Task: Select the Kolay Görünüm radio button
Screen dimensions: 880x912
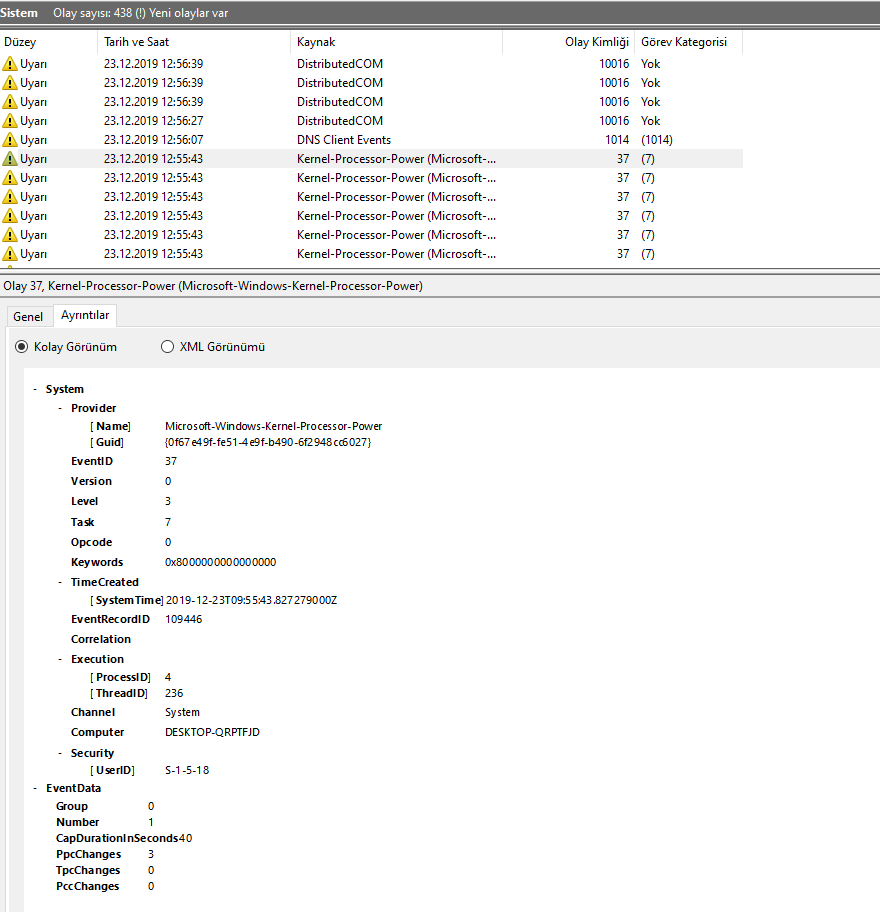Action: point(22,347)
